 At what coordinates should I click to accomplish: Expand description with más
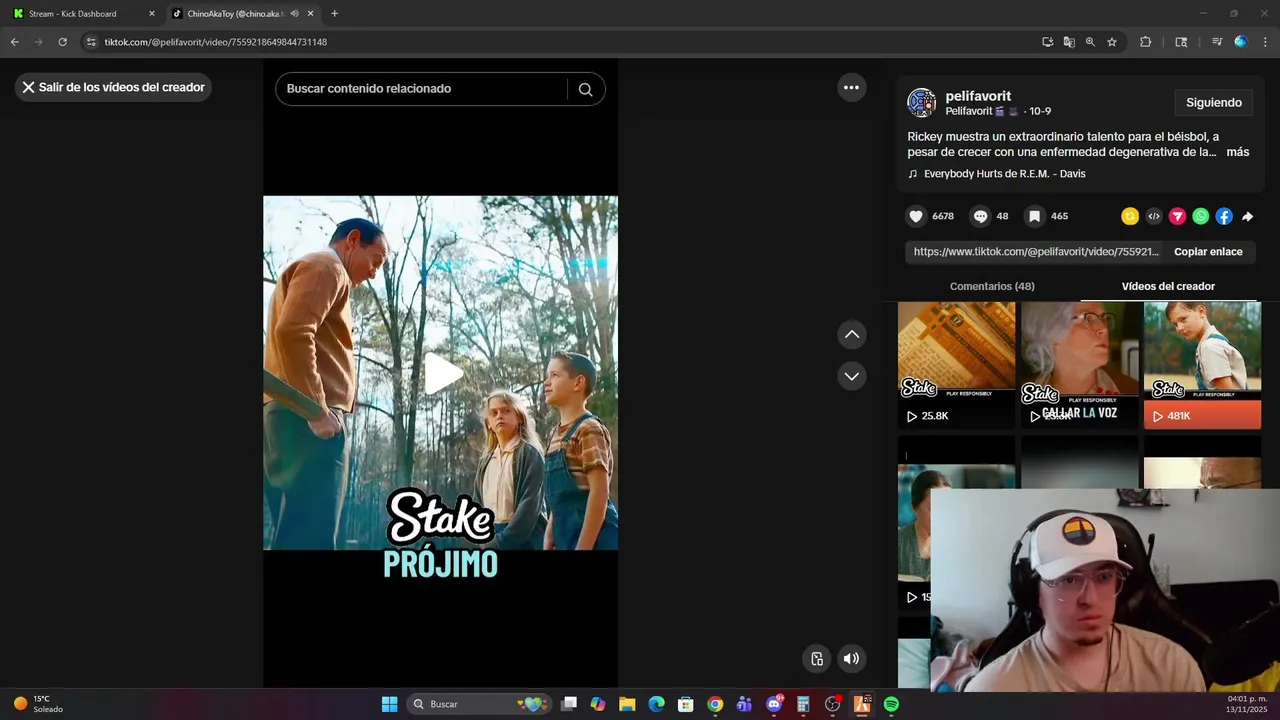pyautogui.click(x=1238, y=152)
